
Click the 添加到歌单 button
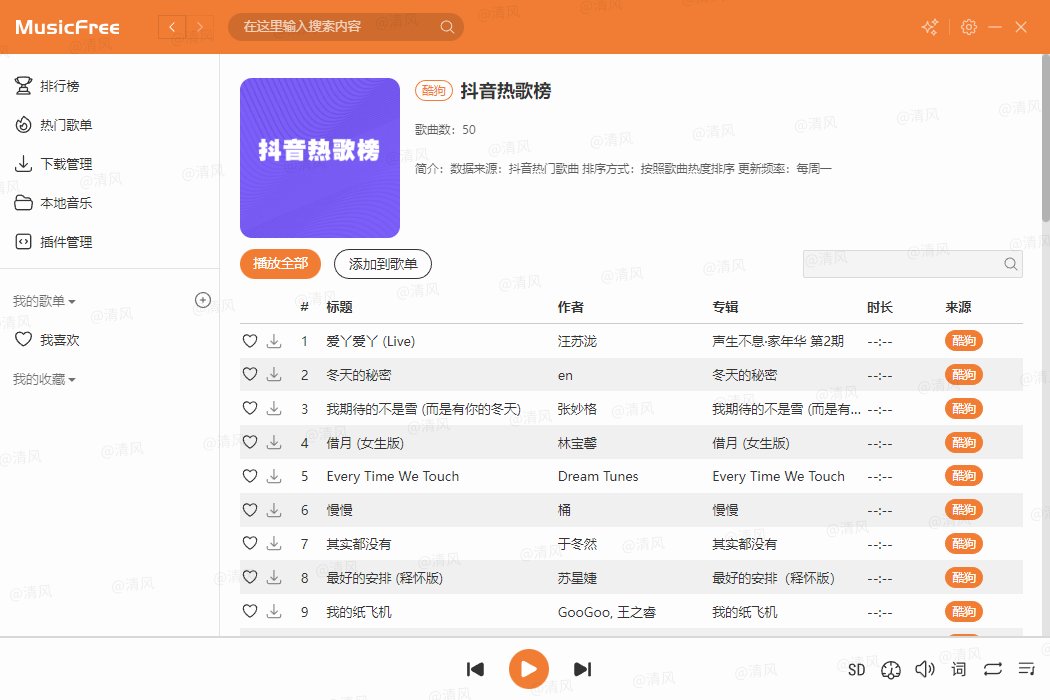click(x=382, y=264)
